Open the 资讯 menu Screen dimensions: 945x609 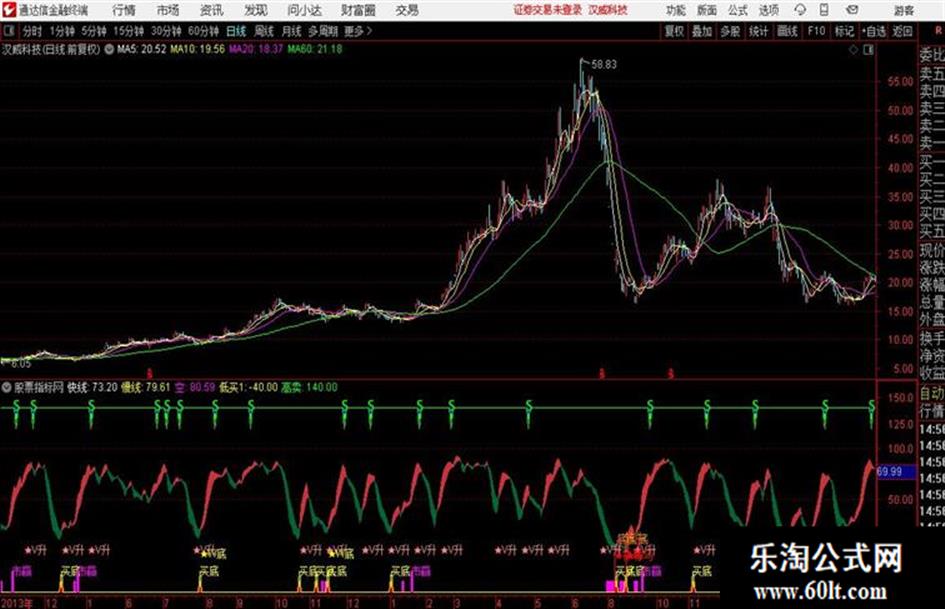pyautogui.click(x=212, y=10)
